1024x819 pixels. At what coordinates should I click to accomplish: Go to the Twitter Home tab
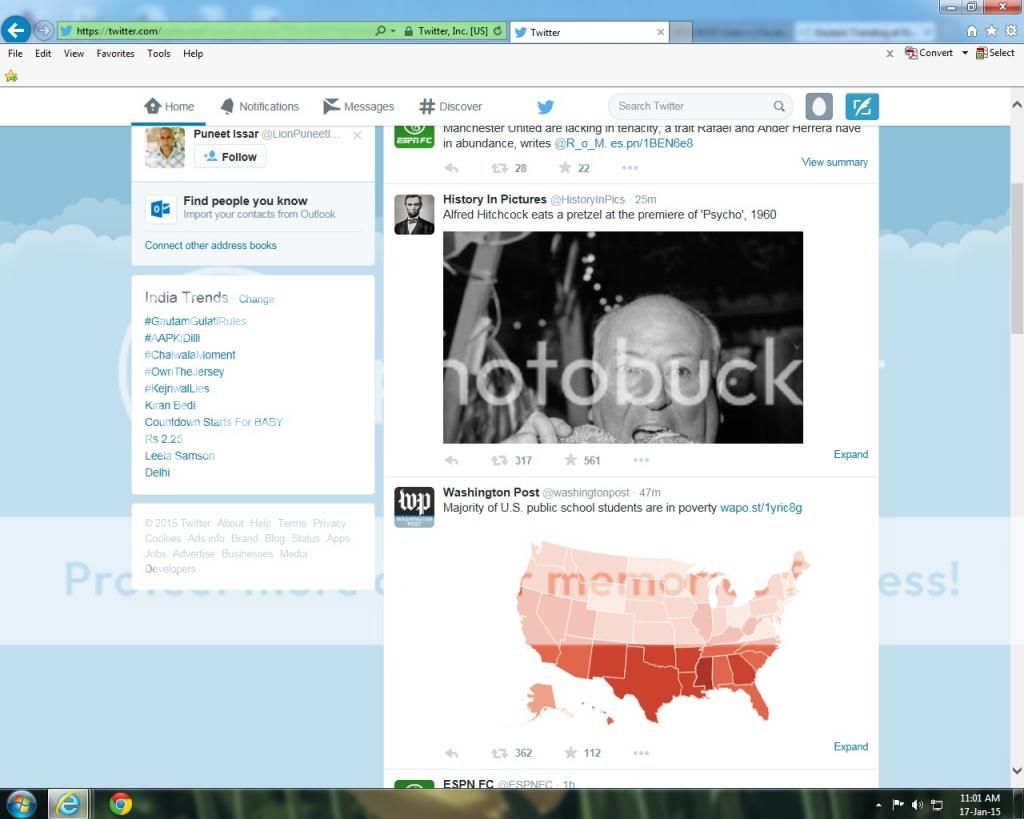coord(169,106)
